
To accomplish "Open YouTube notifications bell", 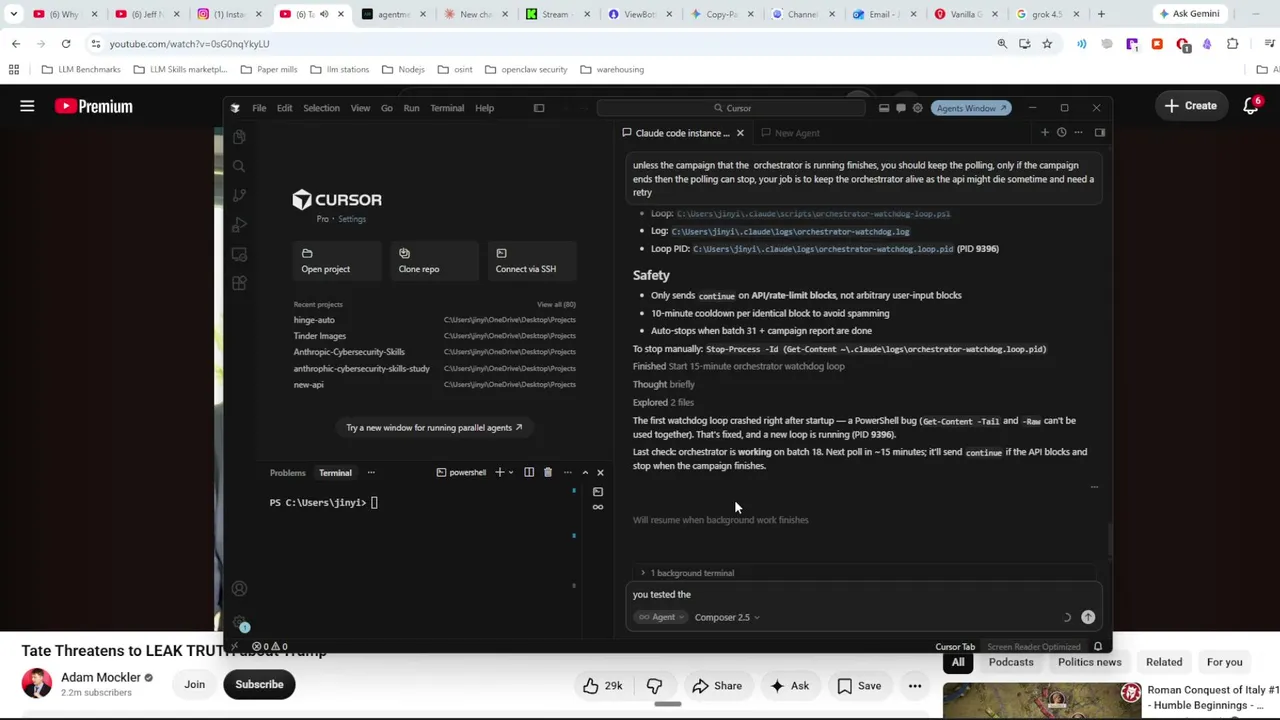I will [x=1250, y=106].
